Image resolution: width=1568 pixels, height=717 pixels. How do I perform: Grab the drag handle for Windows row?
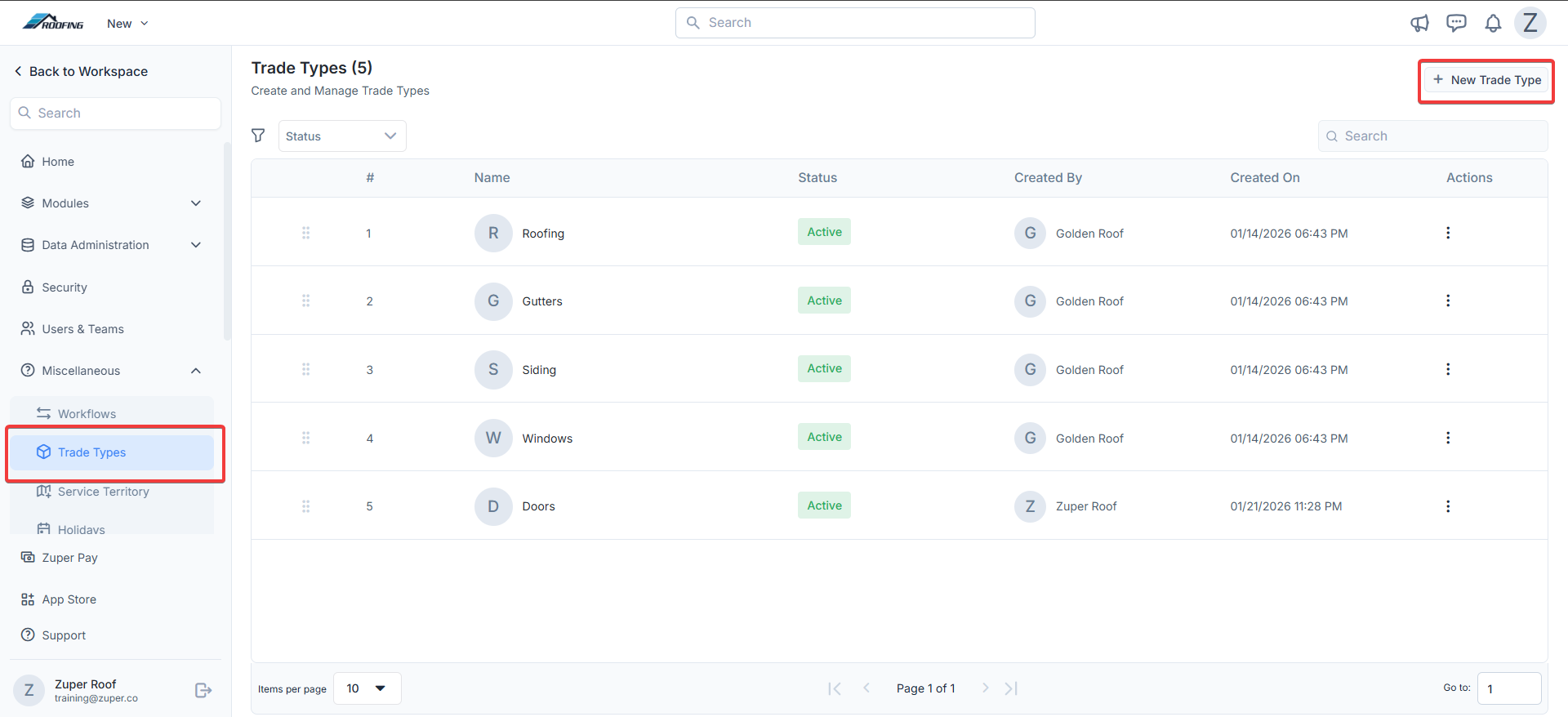(306, 438)
